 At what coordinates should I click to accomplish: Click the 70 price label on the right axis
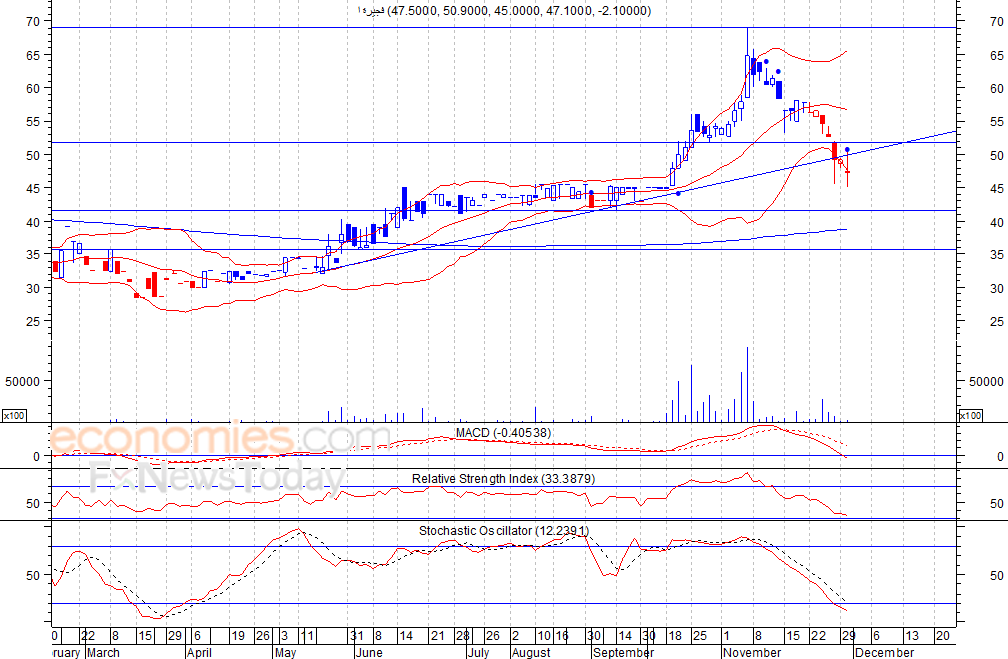997,21
